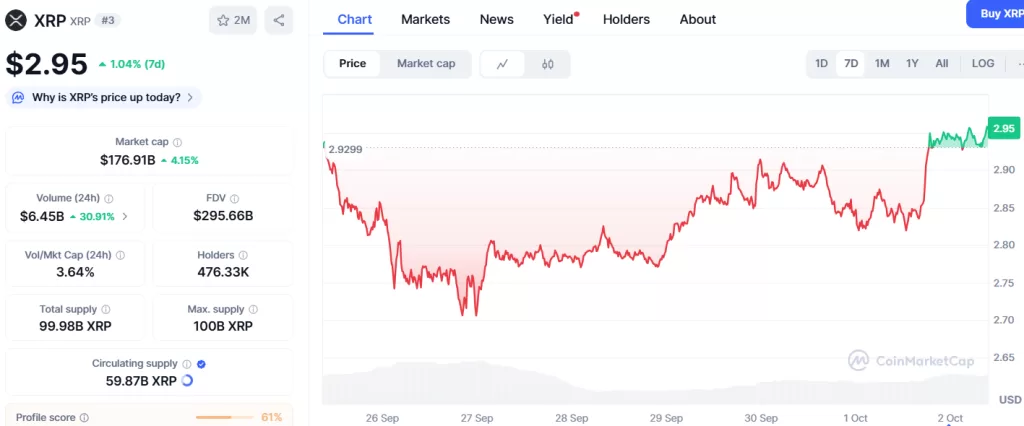Click the Holders info icon
This screenshot has width=1024, height=426.
[x=244, y=255]
